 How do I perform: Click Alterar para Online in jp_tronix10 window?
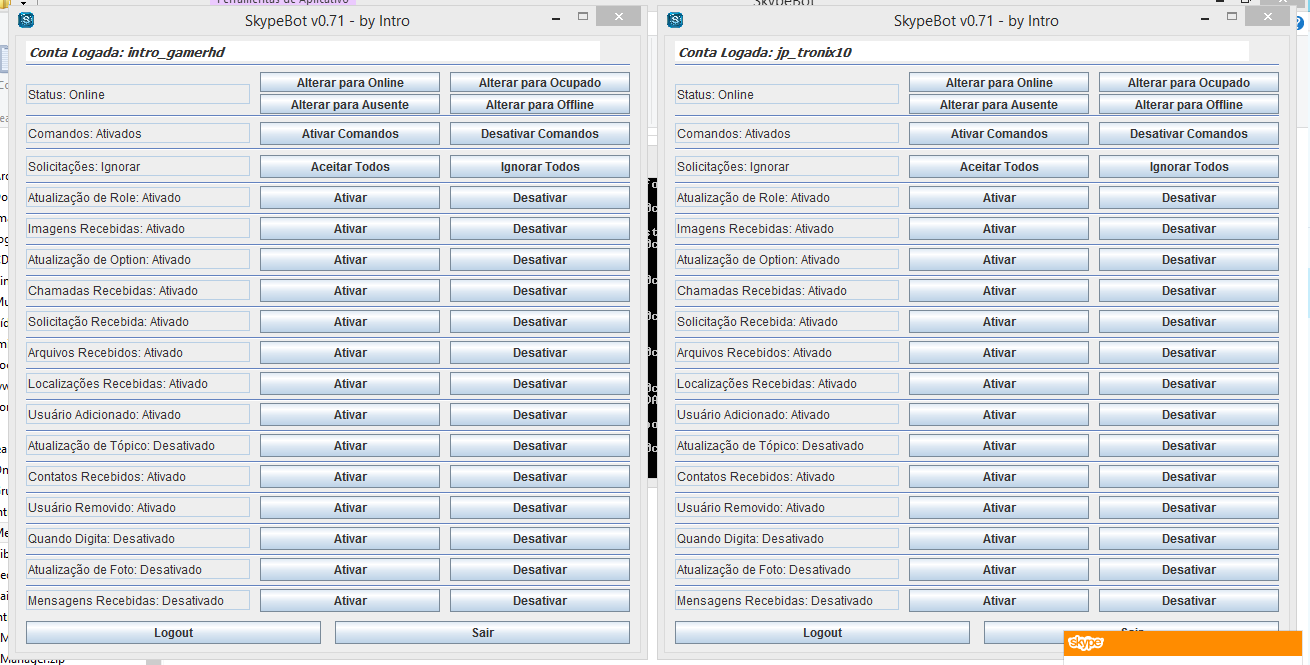tap(999, 82)
